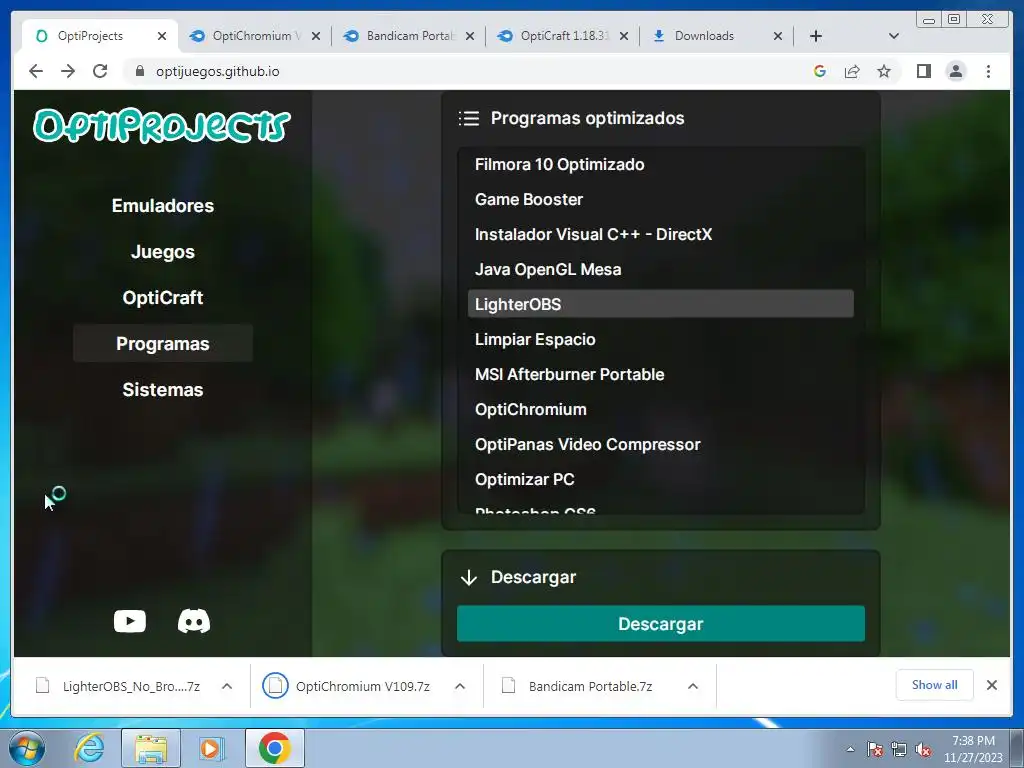Close the downloads shelf with X

[992, 685]
